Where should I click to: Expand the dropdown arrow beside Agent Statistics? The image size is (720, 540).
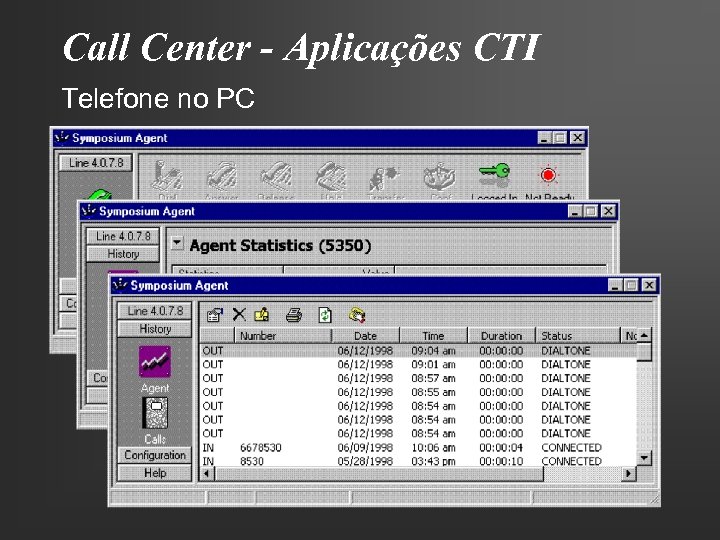[177, 243]
